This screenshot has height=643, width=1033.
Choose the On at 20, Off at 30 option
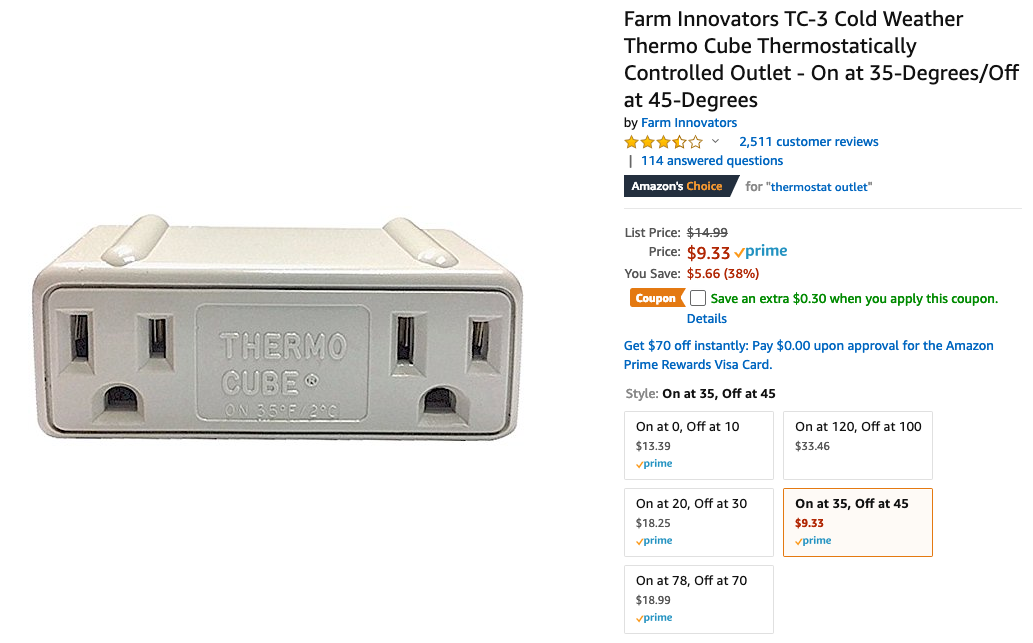pyautogui.click(x=699, y=522)
